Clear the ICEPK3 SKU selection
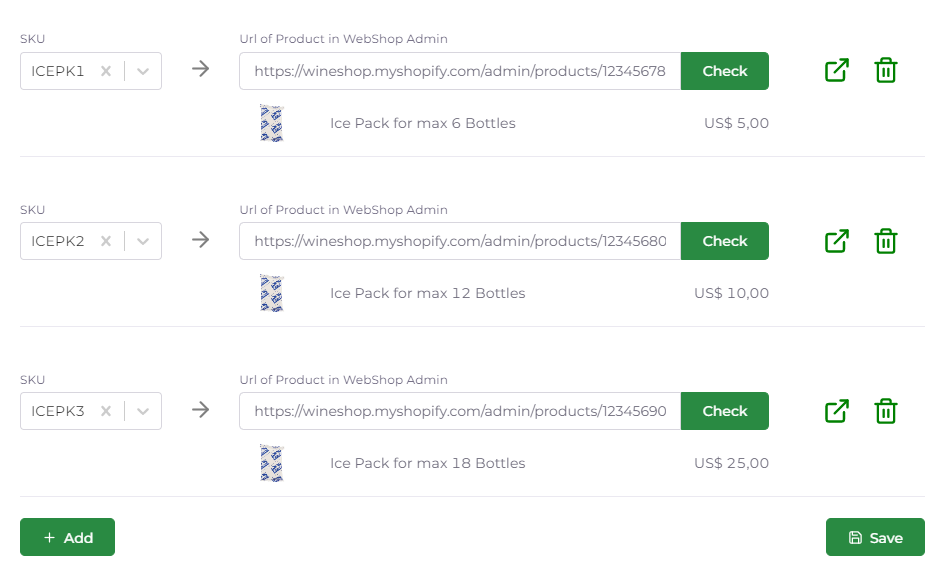Screen dimensions: 943x570 coord(106,411)
